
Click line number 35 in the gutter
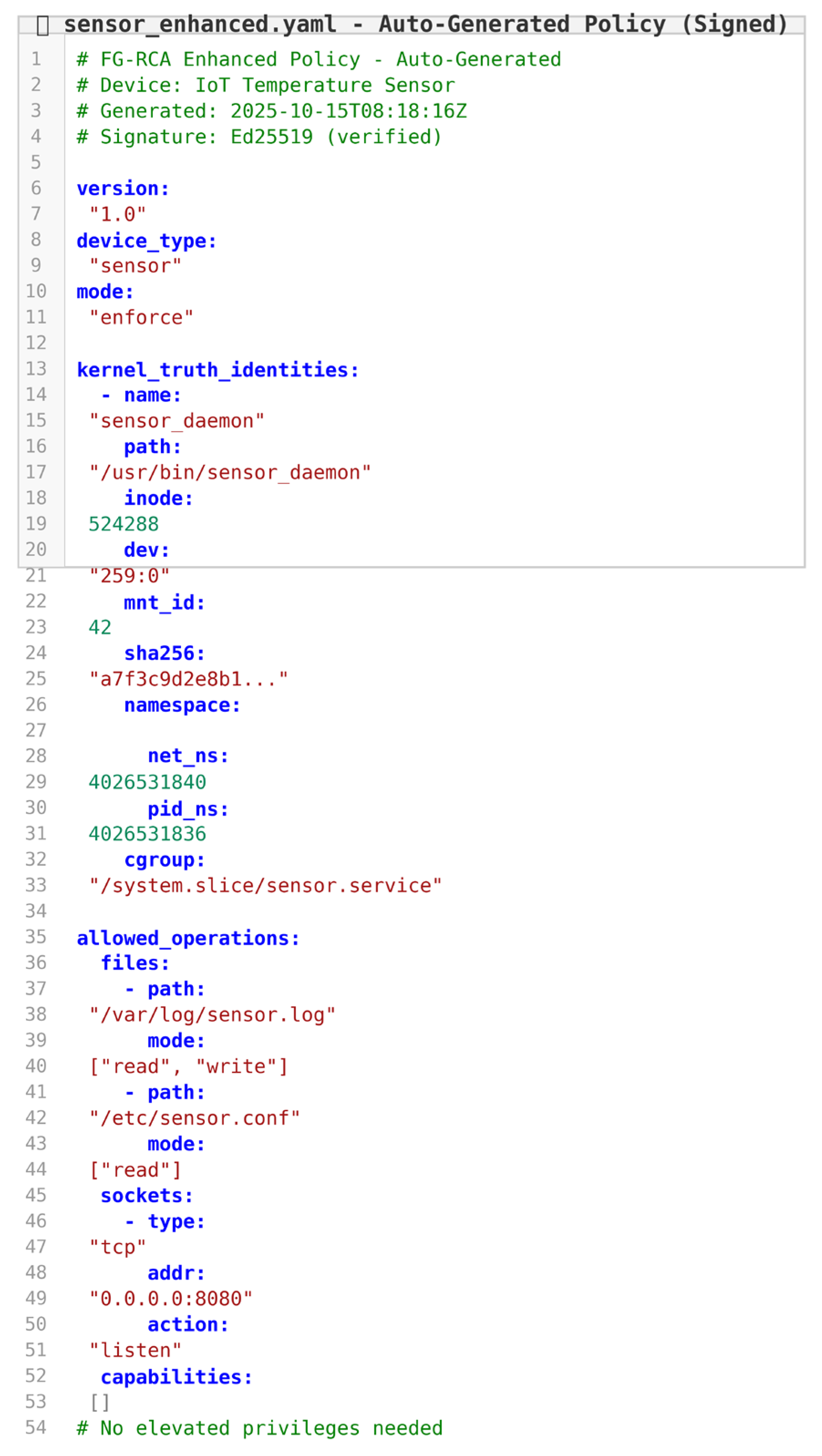click(36, 937)
